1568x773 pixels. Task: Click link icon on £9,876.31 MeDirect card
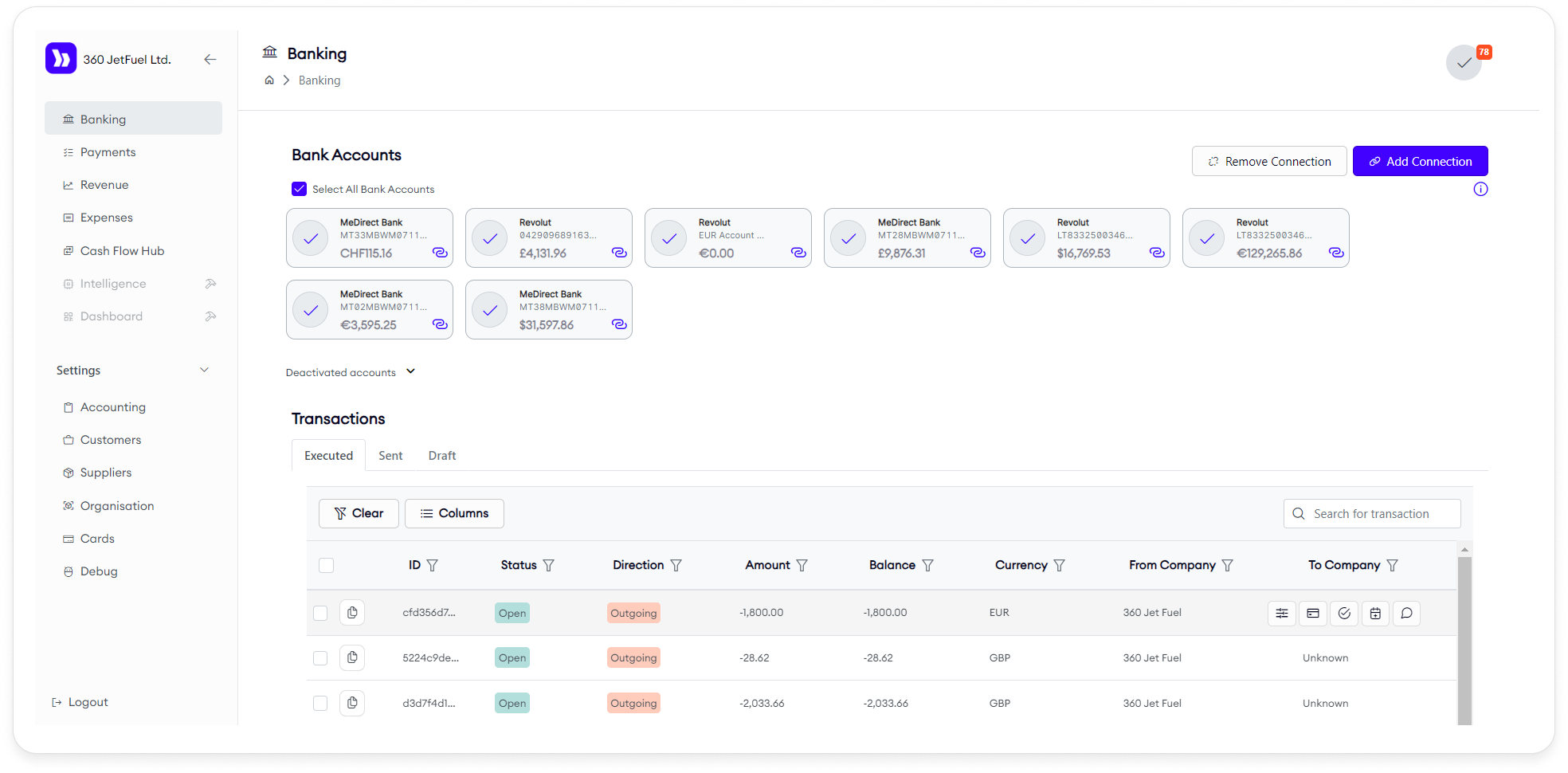[x=978, y=253]
